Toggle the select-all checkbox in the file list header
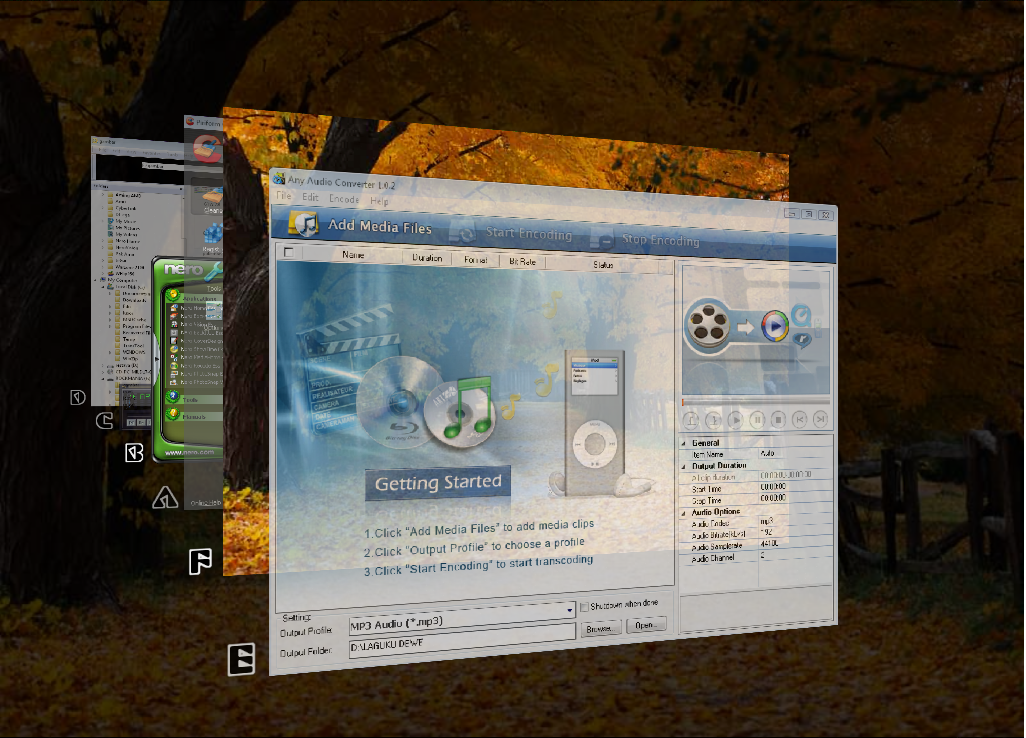The height and width of the screenshot is (738, 1026). tap(289, 254)
